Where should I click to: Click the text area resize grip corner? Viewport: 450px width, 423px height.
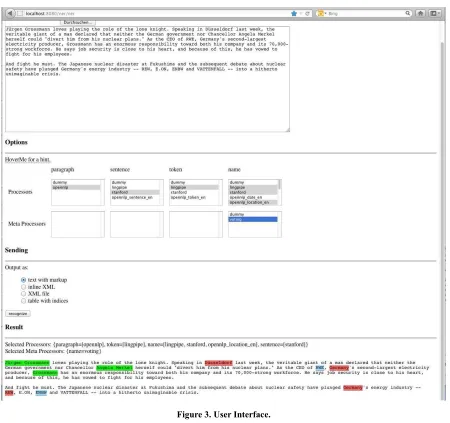coord(287,130)
